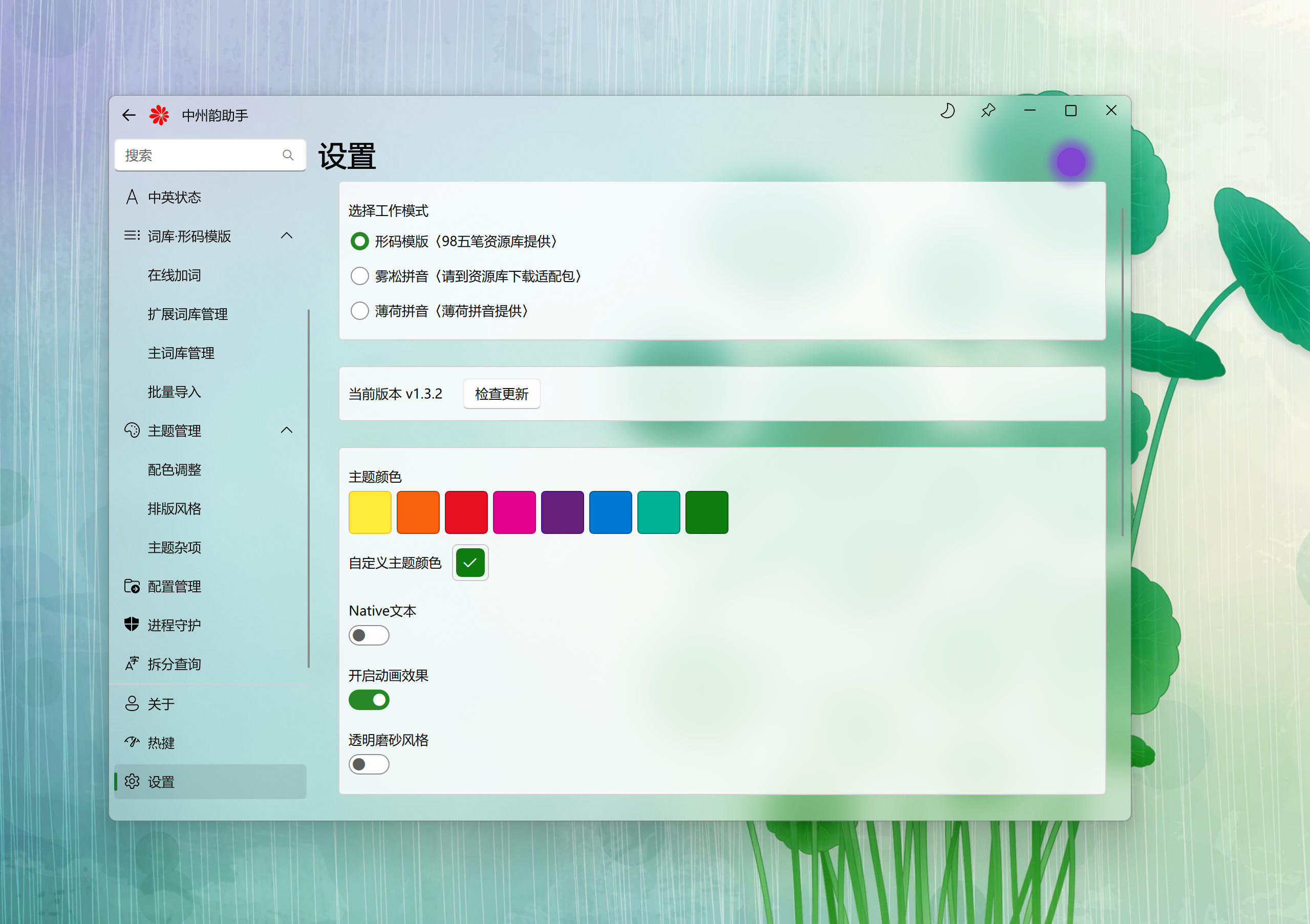Disable 开启动画效果 switch

[x=369, y=700]
